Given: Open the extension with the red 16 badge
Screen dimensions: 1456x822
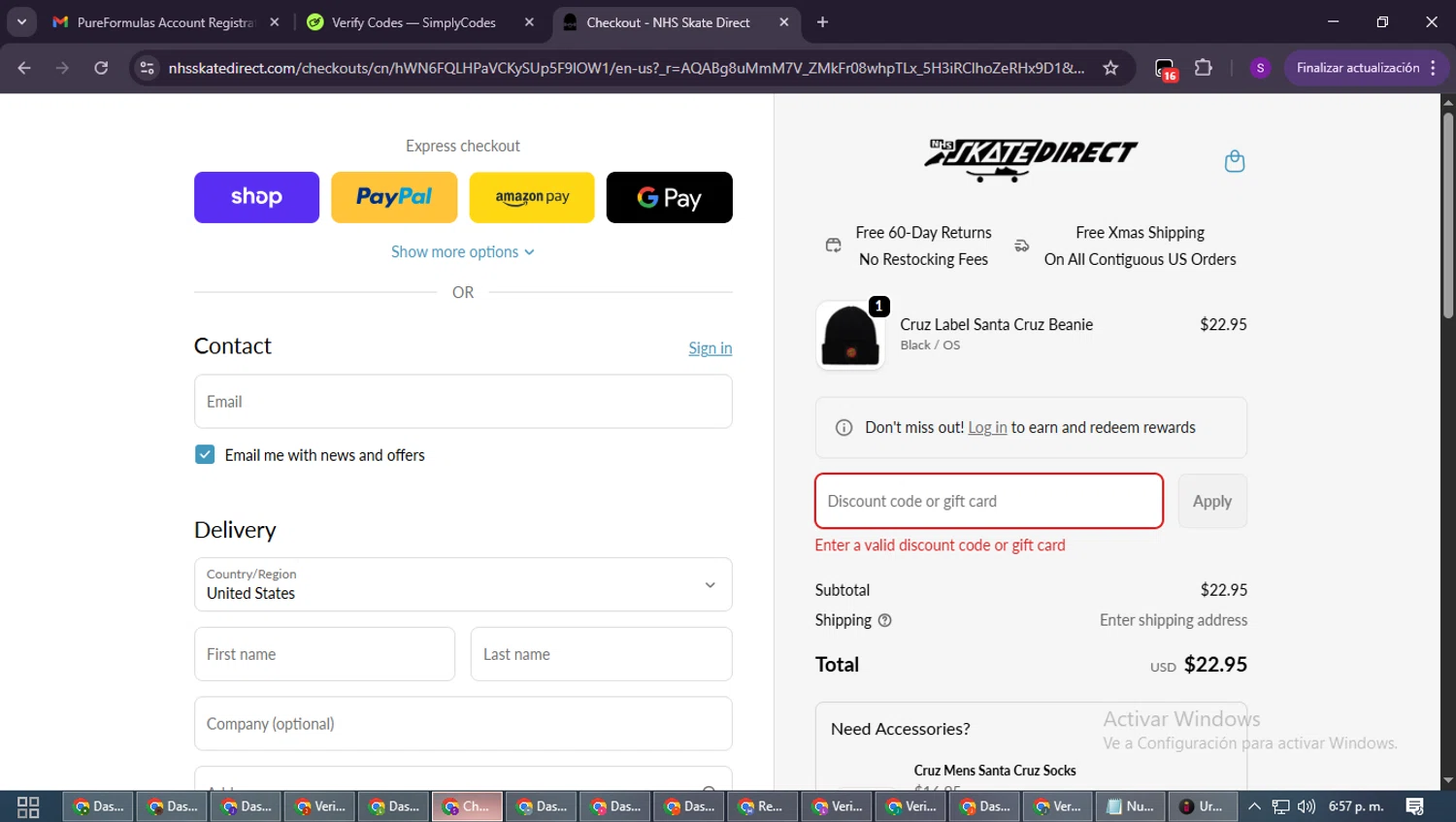Looking at the screenshot, I should 1165,69.
